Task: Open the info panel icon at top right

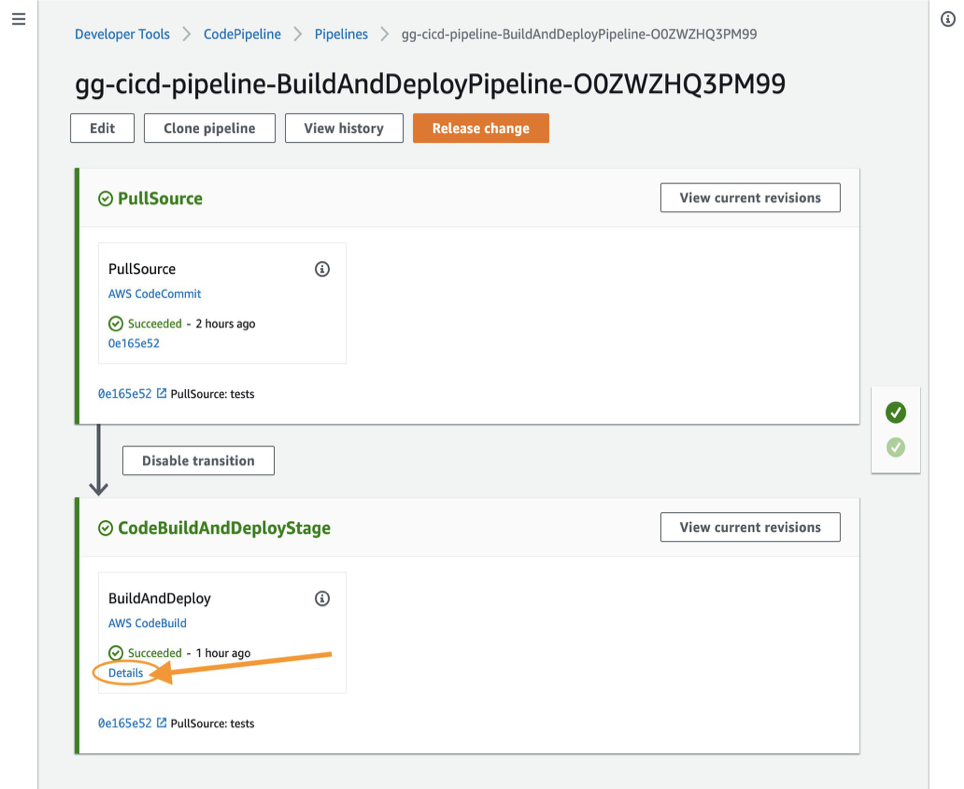Action: pos(948,19)
